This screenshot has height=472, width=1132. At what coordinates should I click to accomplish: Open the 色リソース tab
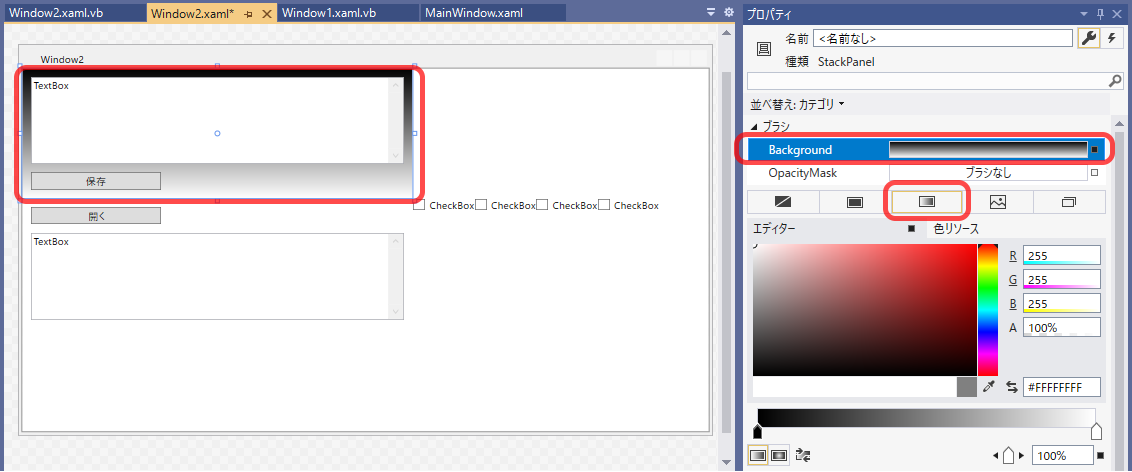[957, 229]
